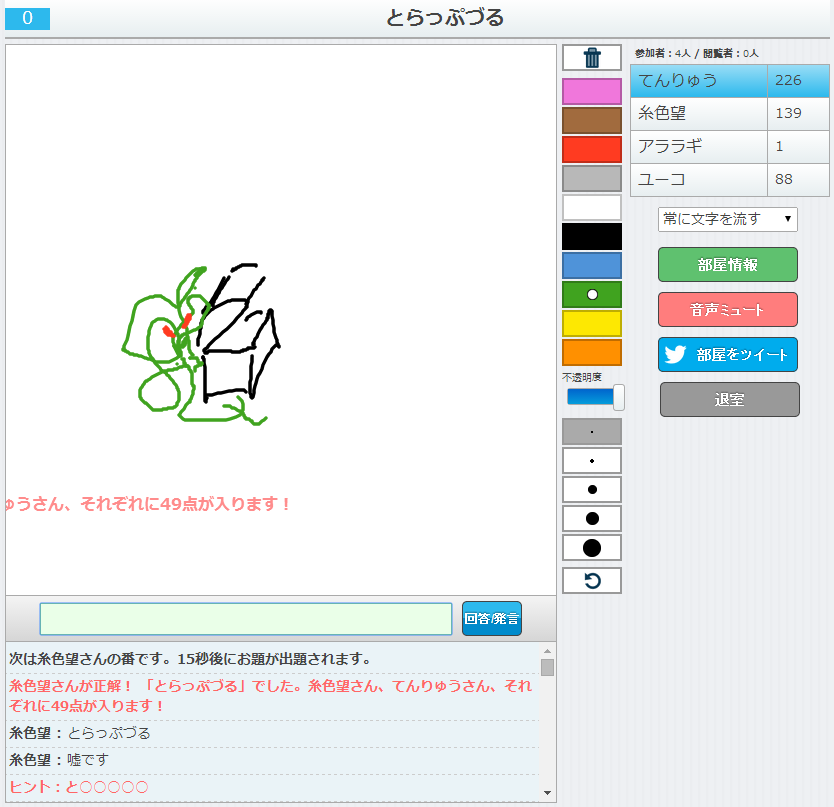
Task: Click the green 部屋情報 button
Action: pos(727,264)
